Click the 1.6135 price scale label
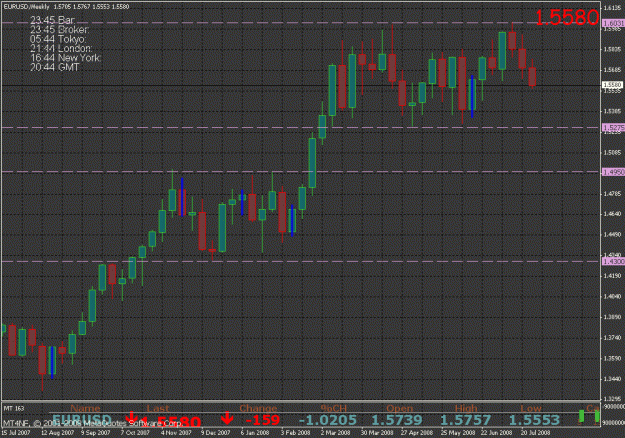625x438 pixels. tap(612, 8)
